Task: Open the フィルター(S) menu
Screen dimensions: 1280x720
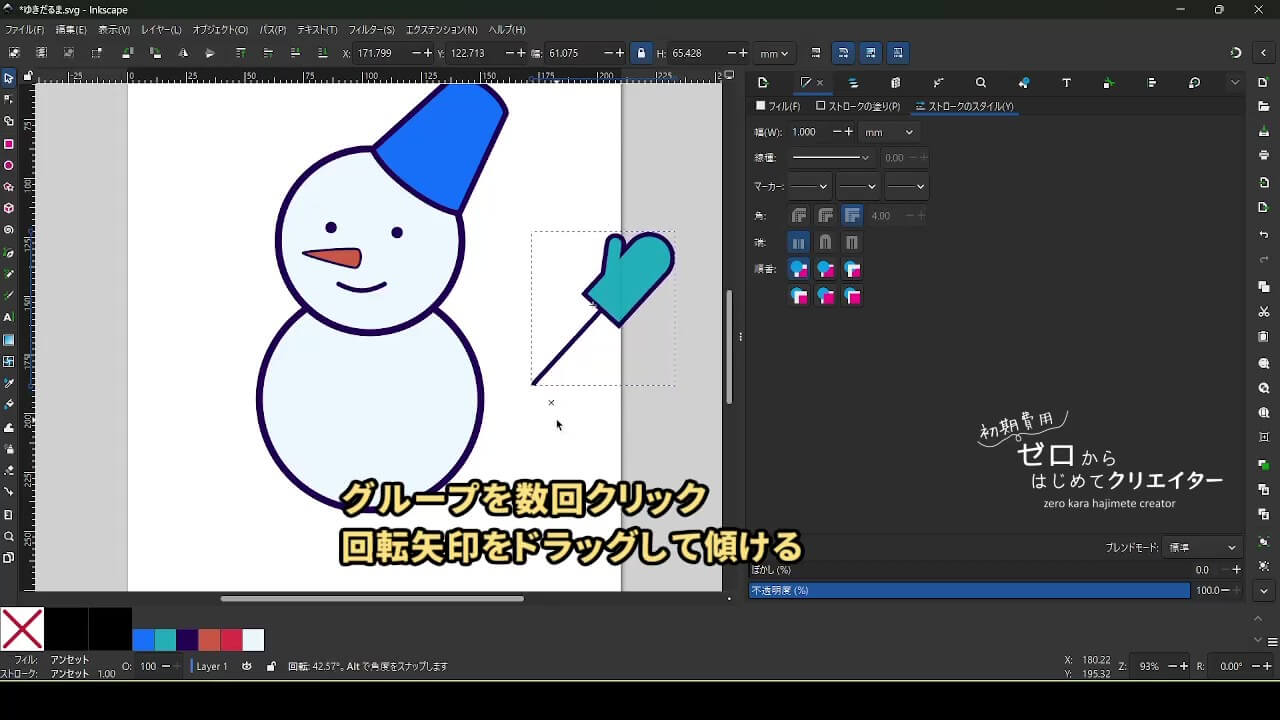Action: pyautogui.click(x=371, y=30)
